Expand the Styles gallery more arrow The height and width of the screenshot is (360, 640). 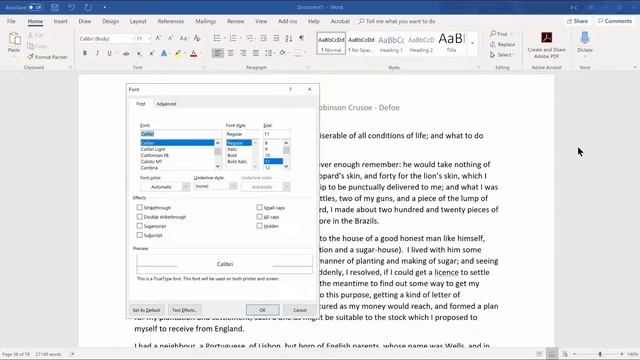[472, 43]
